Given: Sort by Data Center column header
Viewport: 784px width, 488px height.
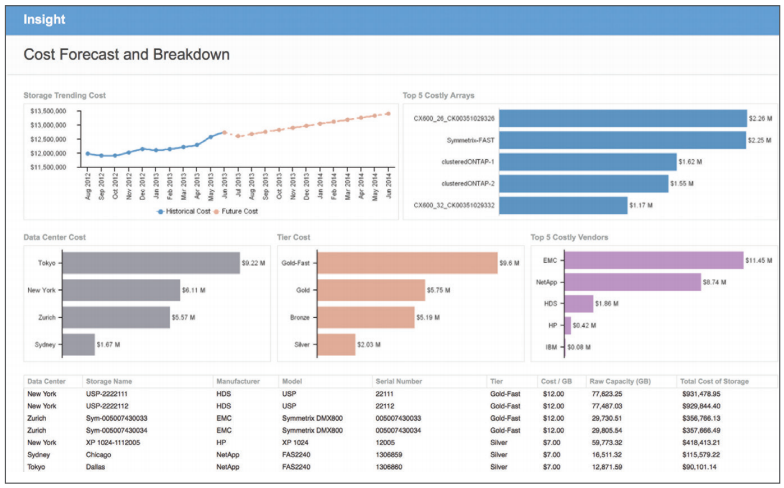Looking at the screenshot, I should (x=46, y=382).
